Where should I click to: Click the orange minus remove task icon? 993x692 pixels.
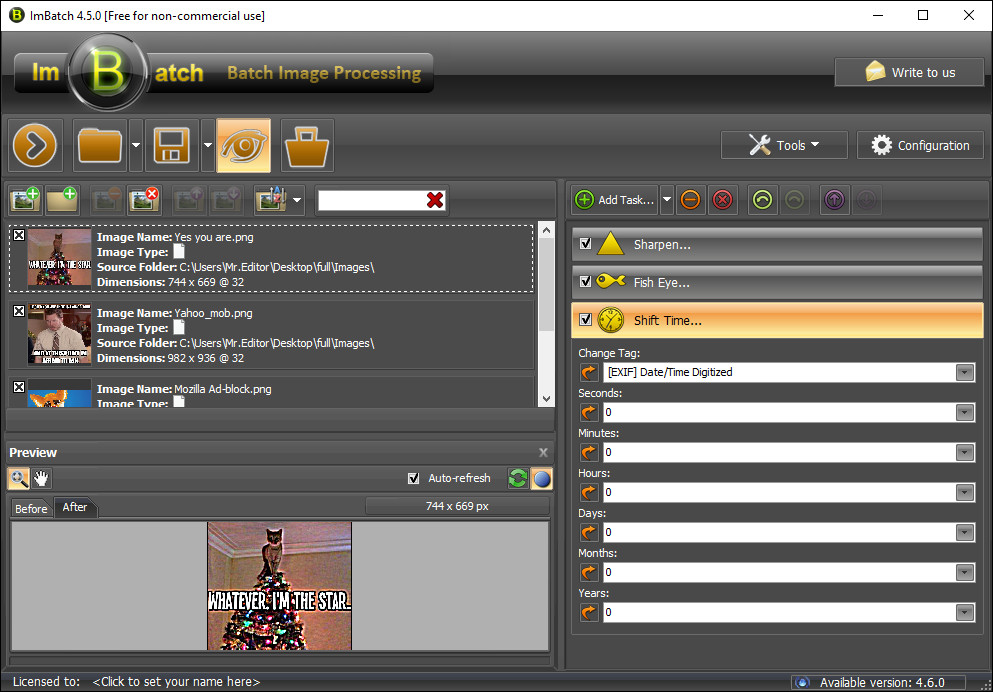coord(690,200)
